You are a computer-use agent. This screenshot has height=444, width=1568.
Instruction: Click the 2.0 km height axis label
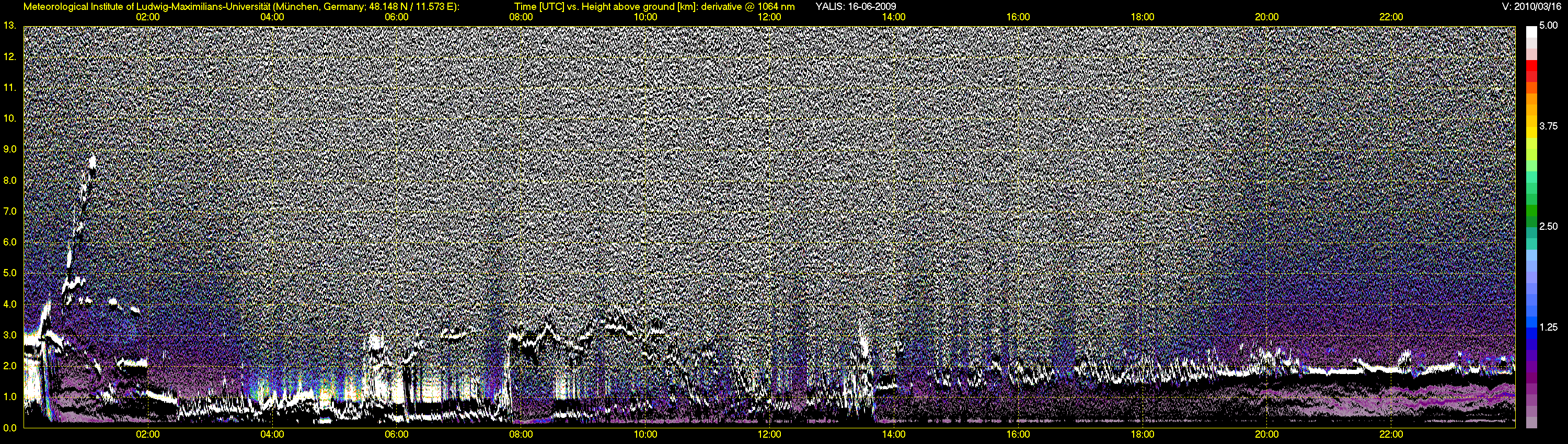(x=9, y=366)
